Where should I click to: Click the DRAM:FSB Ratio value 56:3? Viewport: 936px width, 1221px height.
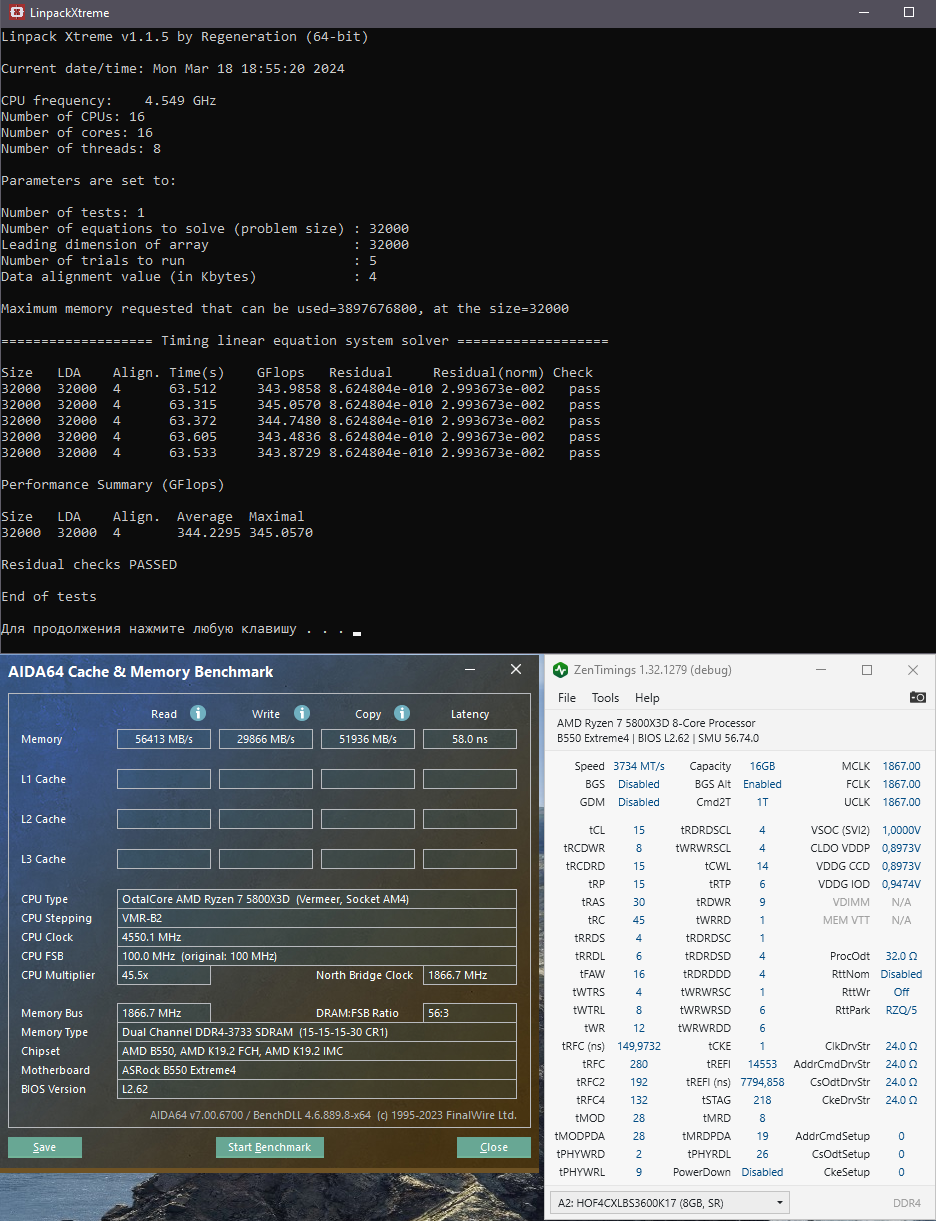click(470, 1013)
